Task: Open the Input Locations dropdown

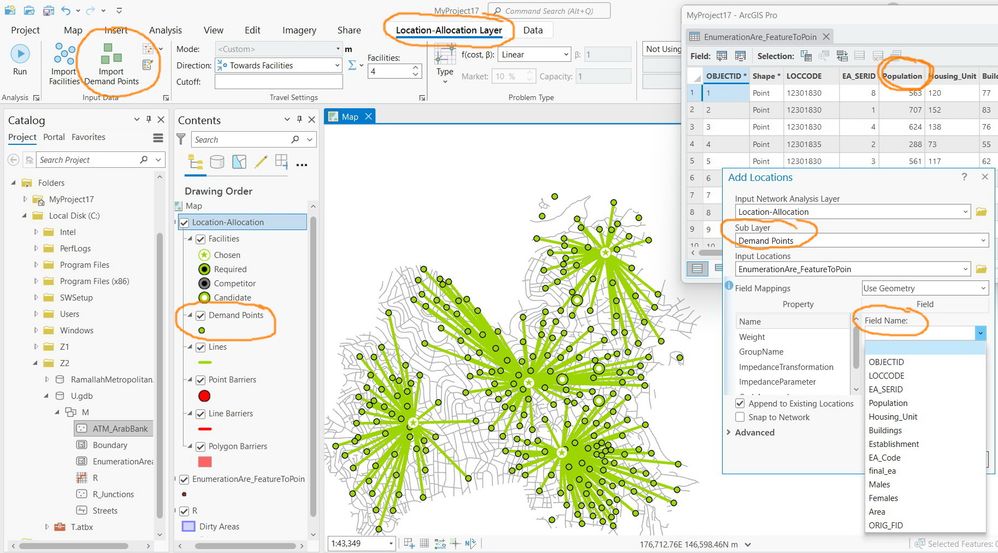Action: (x=853, y=269)
